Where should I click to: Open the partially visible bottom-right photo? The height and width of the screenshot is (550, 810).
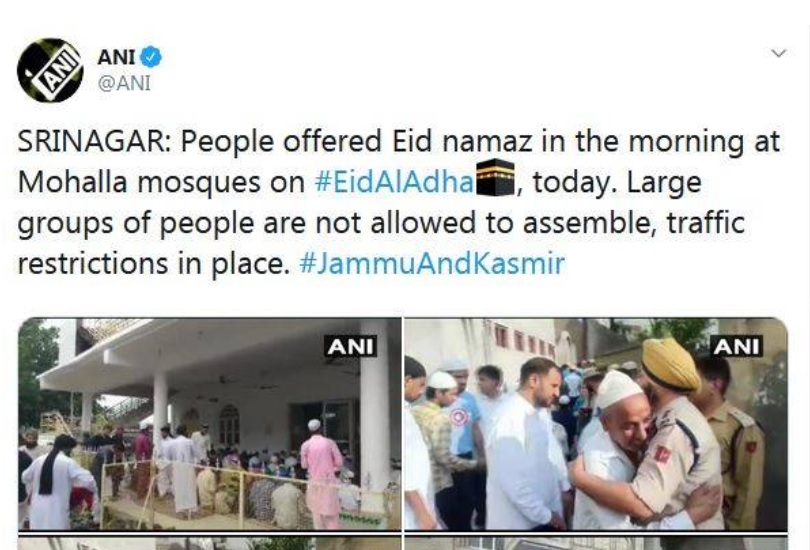point(596,542)
